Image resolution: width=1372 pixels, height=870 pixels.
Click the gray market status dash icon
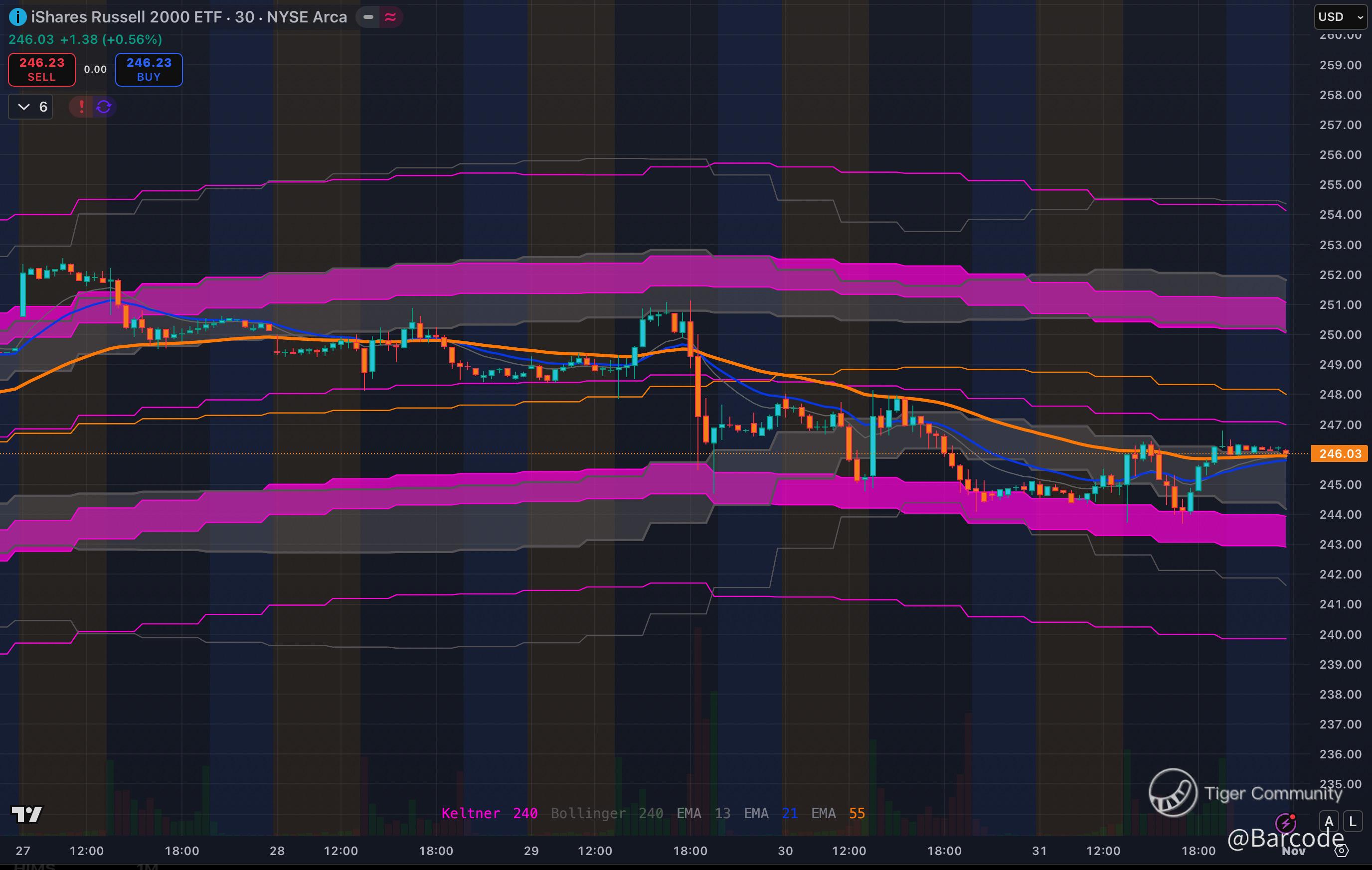coord(368,17)
